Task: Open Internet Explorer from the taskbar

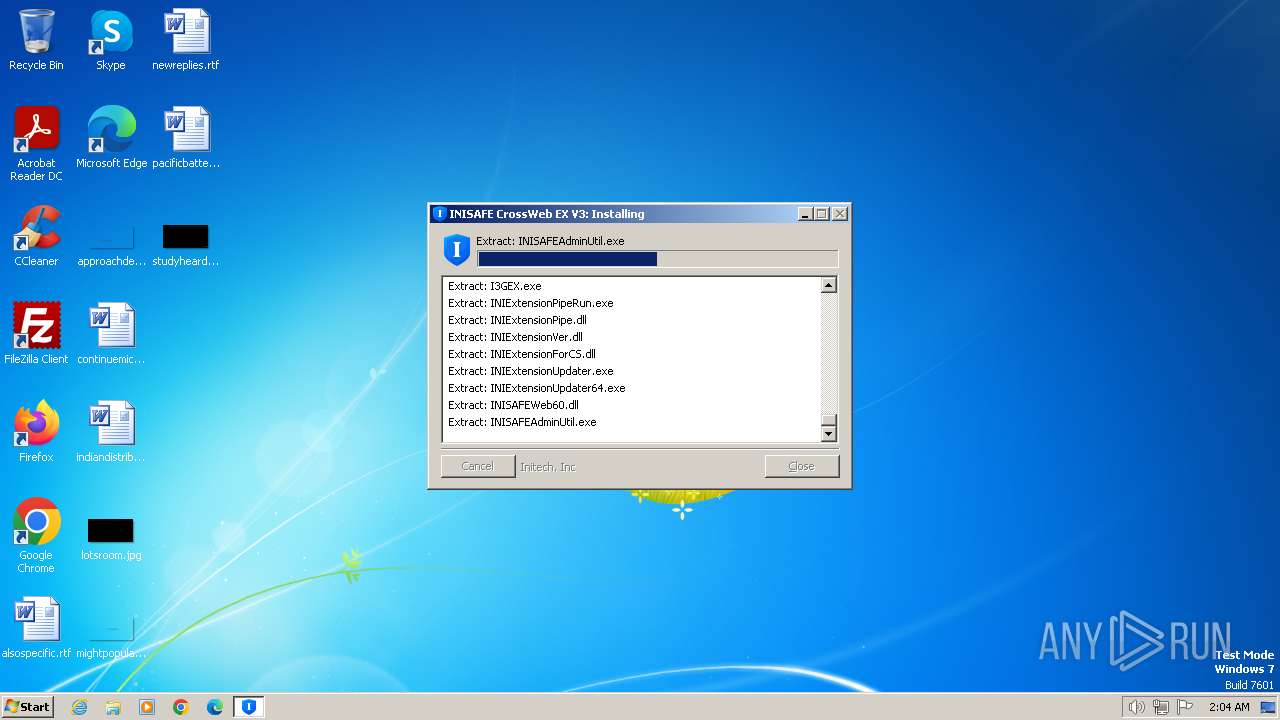Action: 79,707
